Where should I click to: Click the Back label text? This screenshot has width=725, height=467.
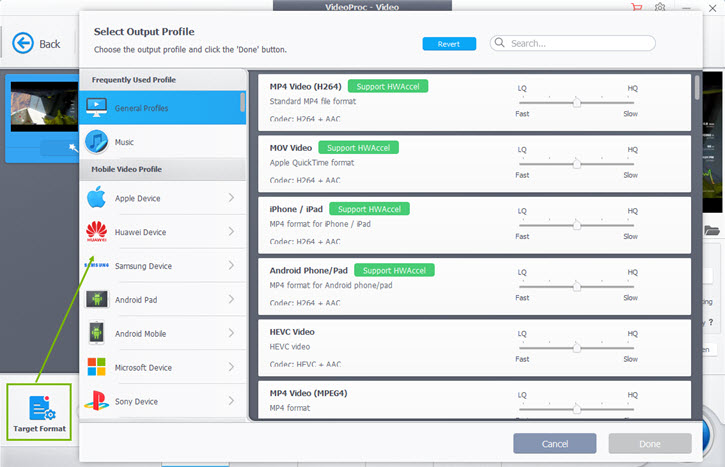tap(49, 44)
